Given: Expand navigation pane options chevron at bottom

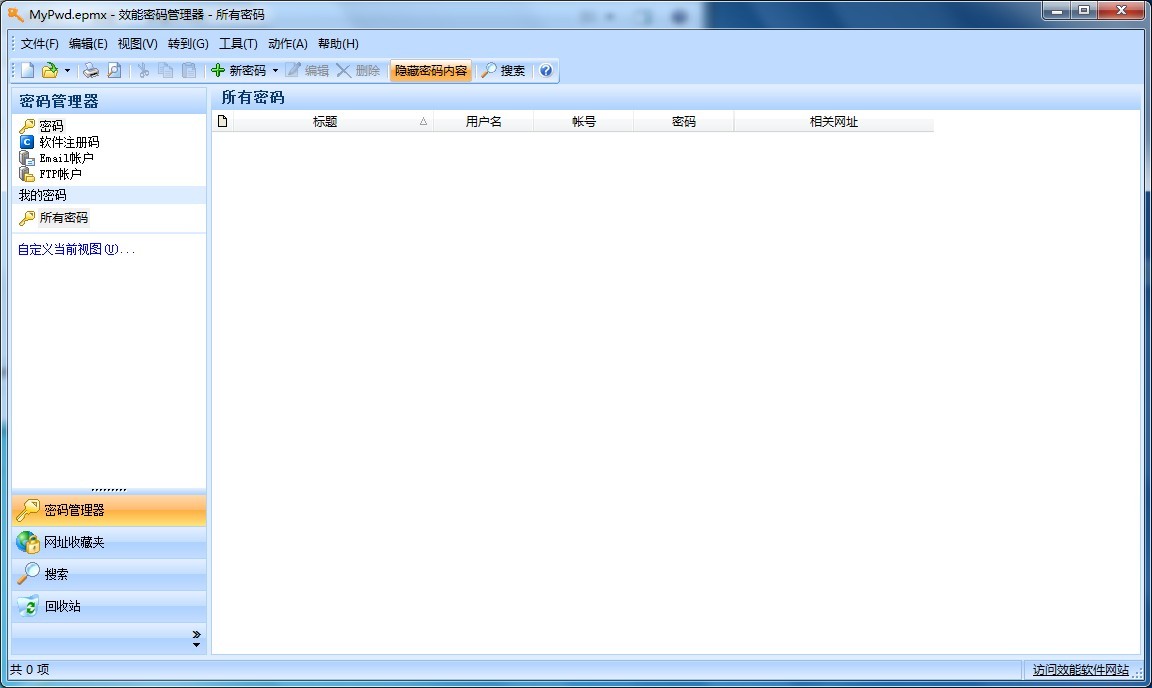Looking at the screenshot, I should click(x=196, y=638).
